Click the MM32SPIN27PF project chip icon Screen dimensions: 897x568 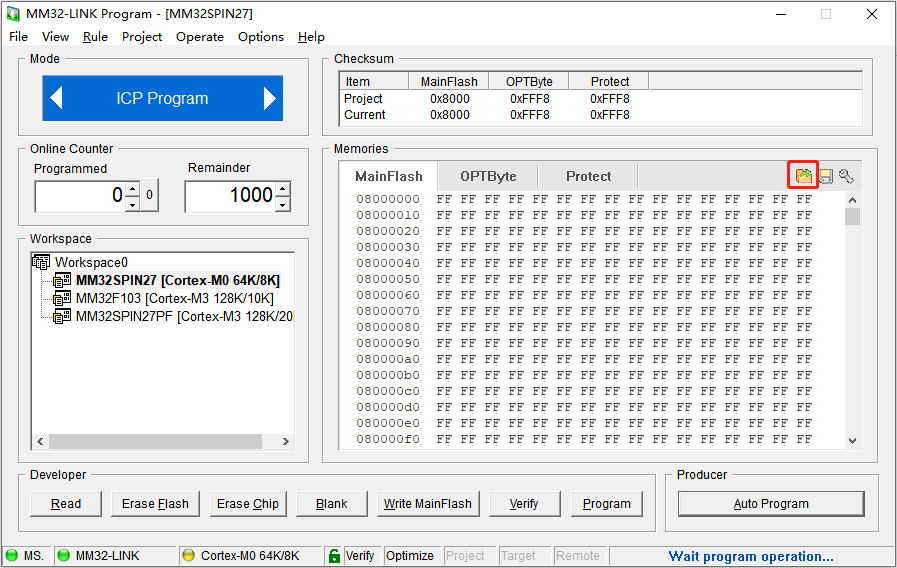point(62,316)
